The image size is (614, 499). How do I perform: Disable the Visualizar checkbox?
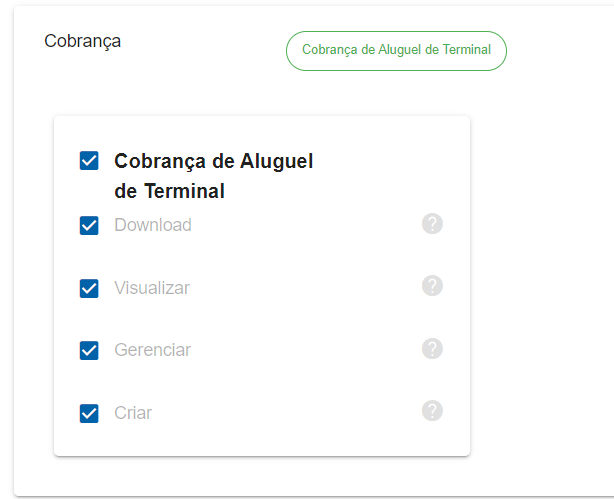click(89, 288)
